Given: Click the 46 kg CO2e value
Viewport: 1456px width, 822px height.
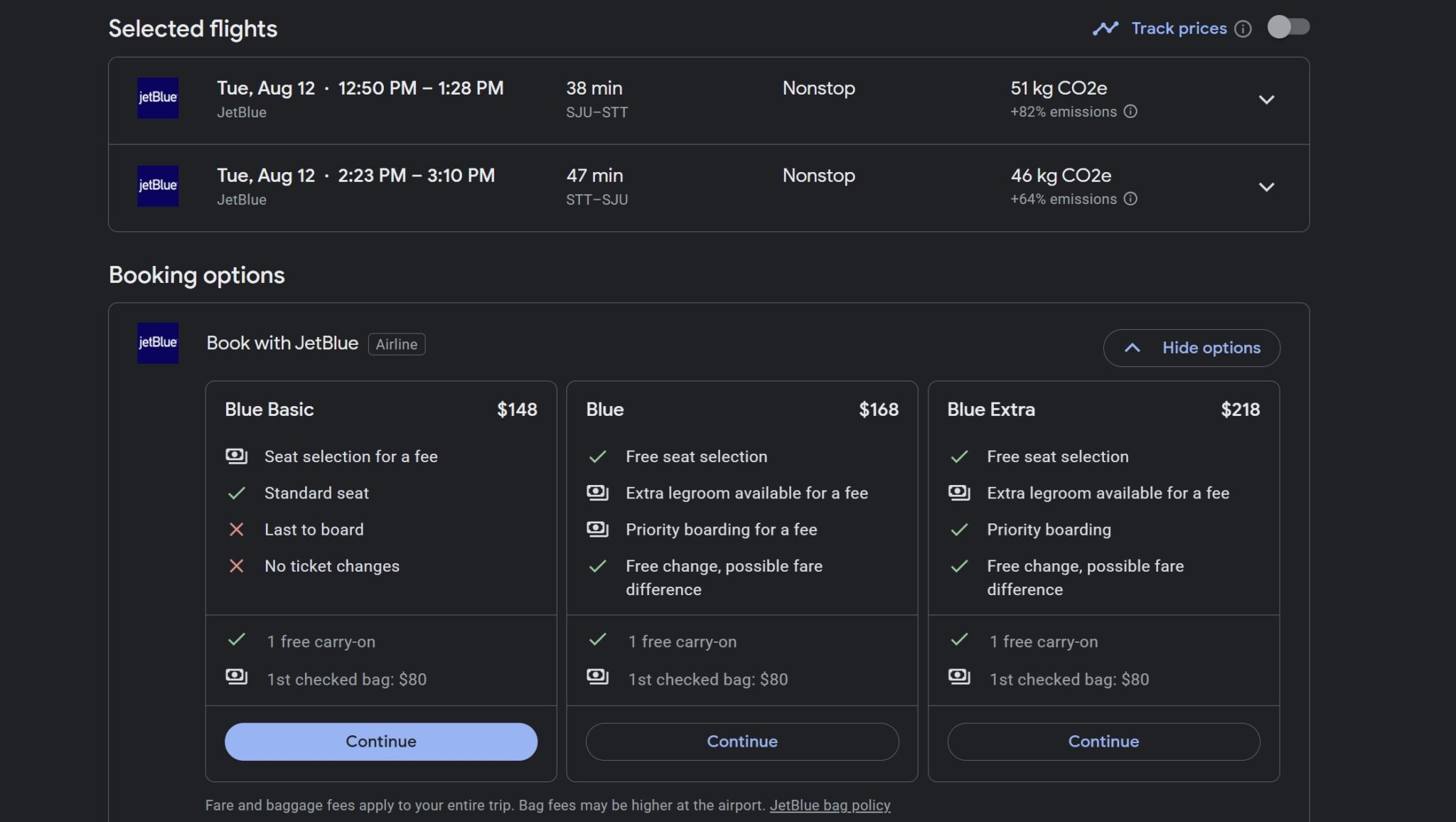Looking at the screenshot, I should point(1061,176).
